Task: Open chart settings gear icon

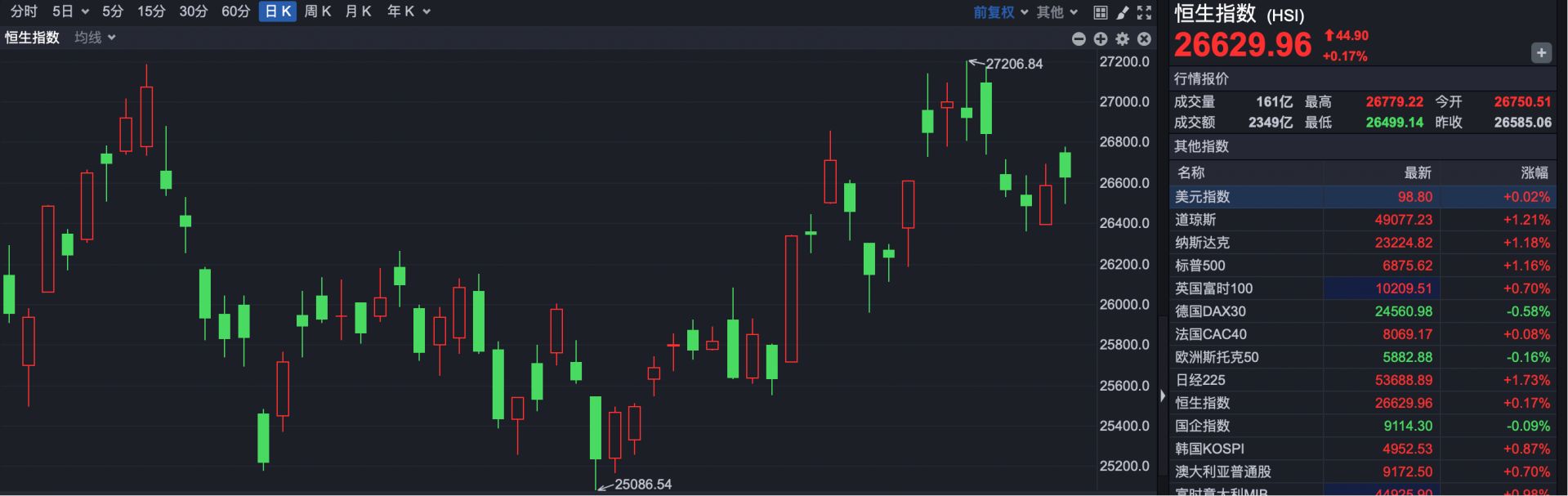Action: (x=1123, y=38)
